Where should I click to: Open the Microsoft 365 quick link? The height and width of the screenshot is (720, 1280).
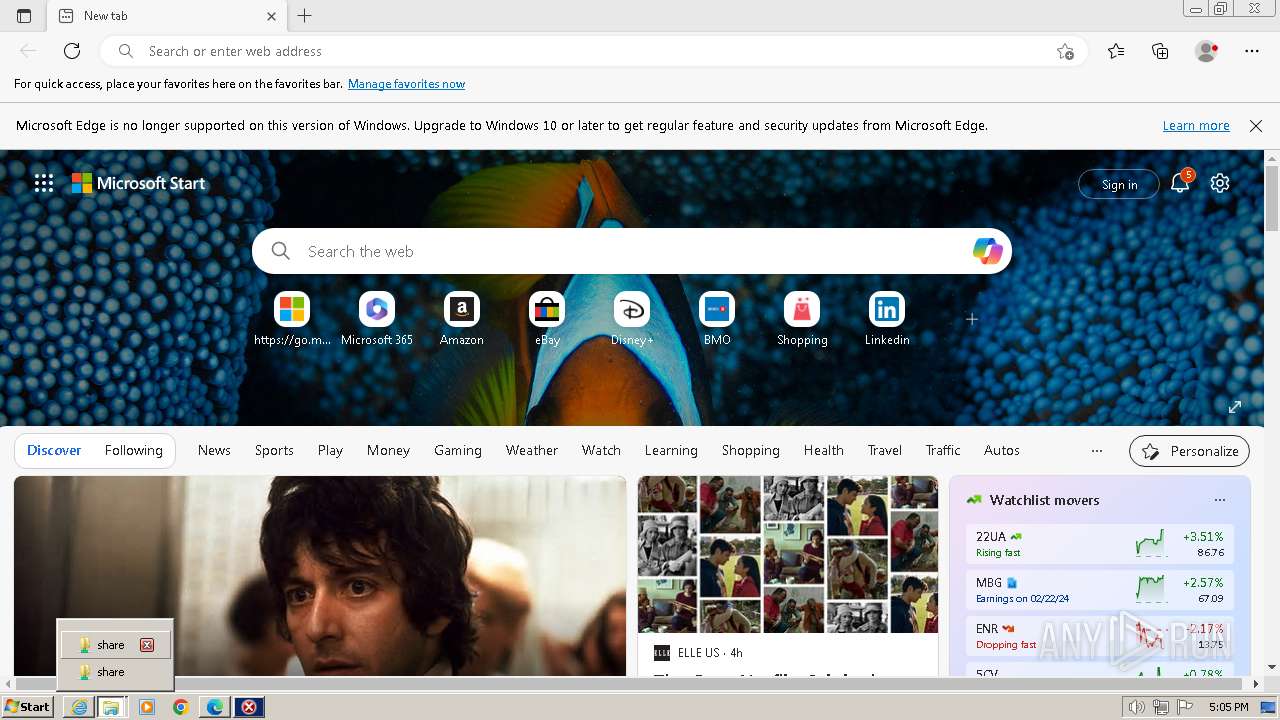(x=377, y=320)
